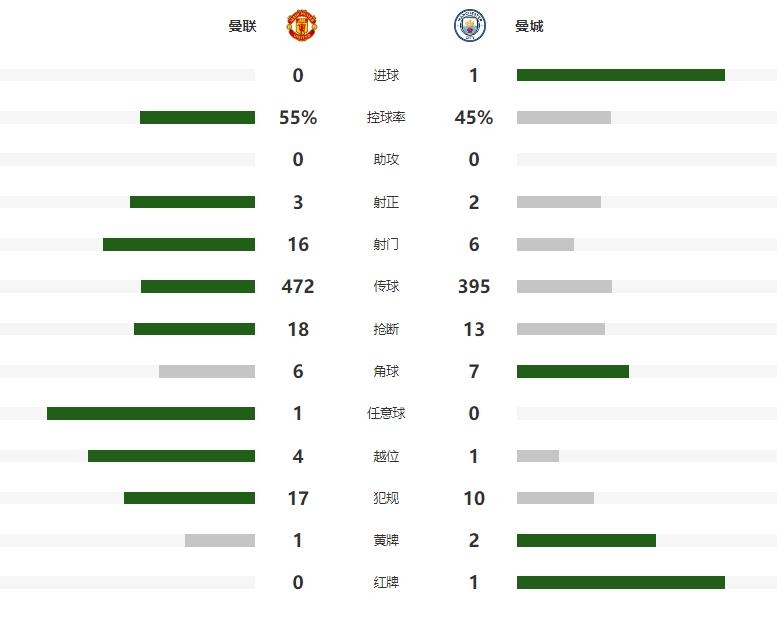The height and width of the screenshot is (621, 777).
Task: Click the green offside bar for 曼联
Action: click(171, 456)
